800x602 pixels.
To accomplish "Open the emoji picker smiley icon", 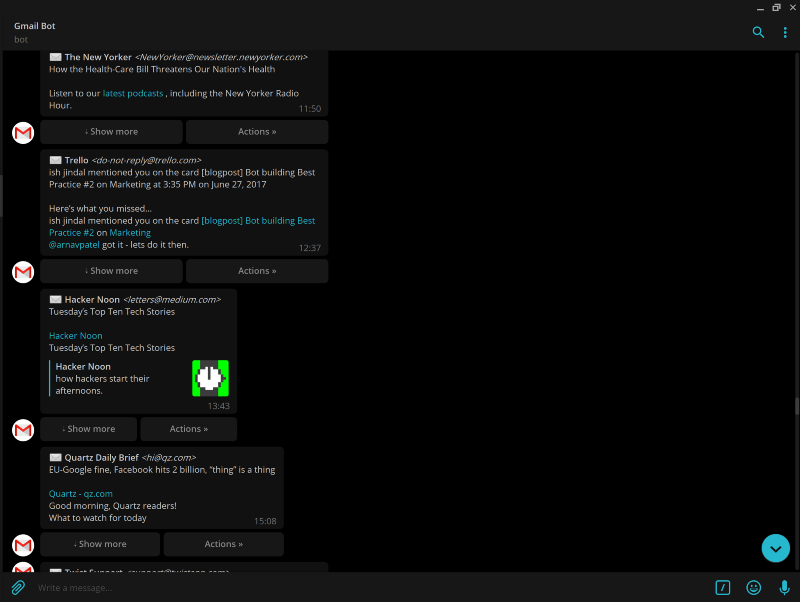I will (x=754, y=588).
